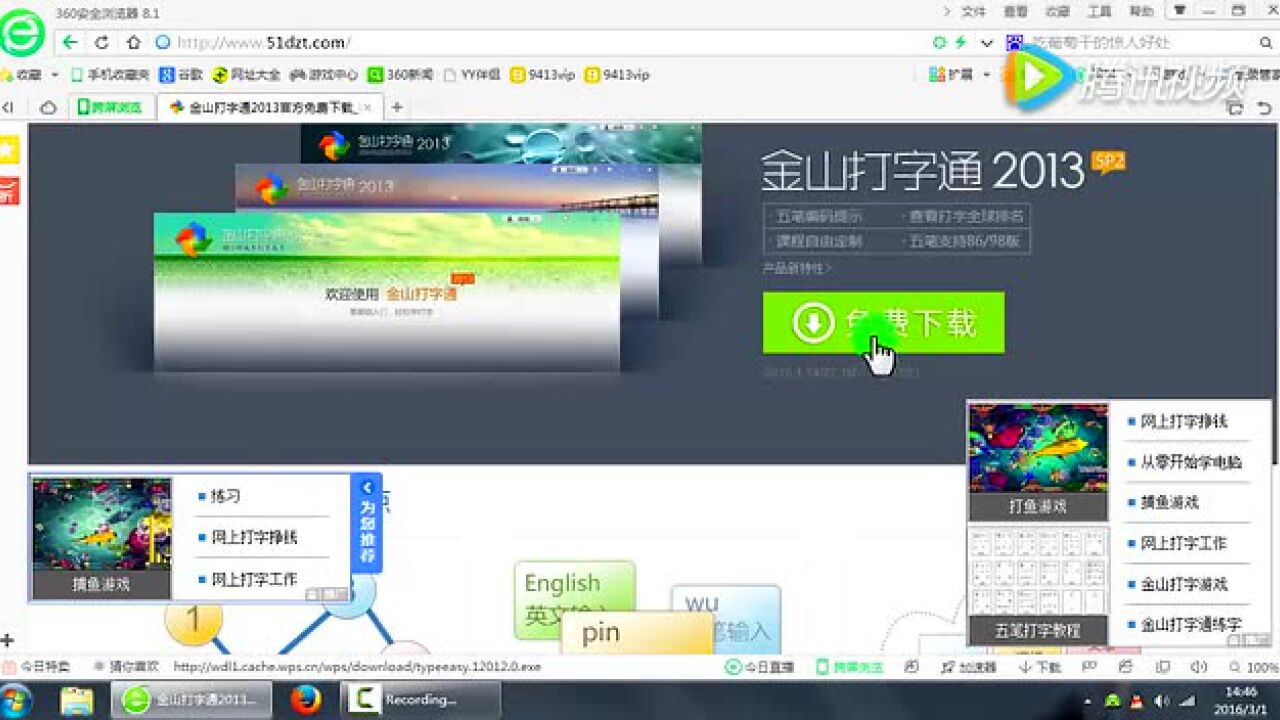The width and height of the screenshot is (1280, 720).
Task: Click the red news sidebar icon
Action: tap(9, 190)
